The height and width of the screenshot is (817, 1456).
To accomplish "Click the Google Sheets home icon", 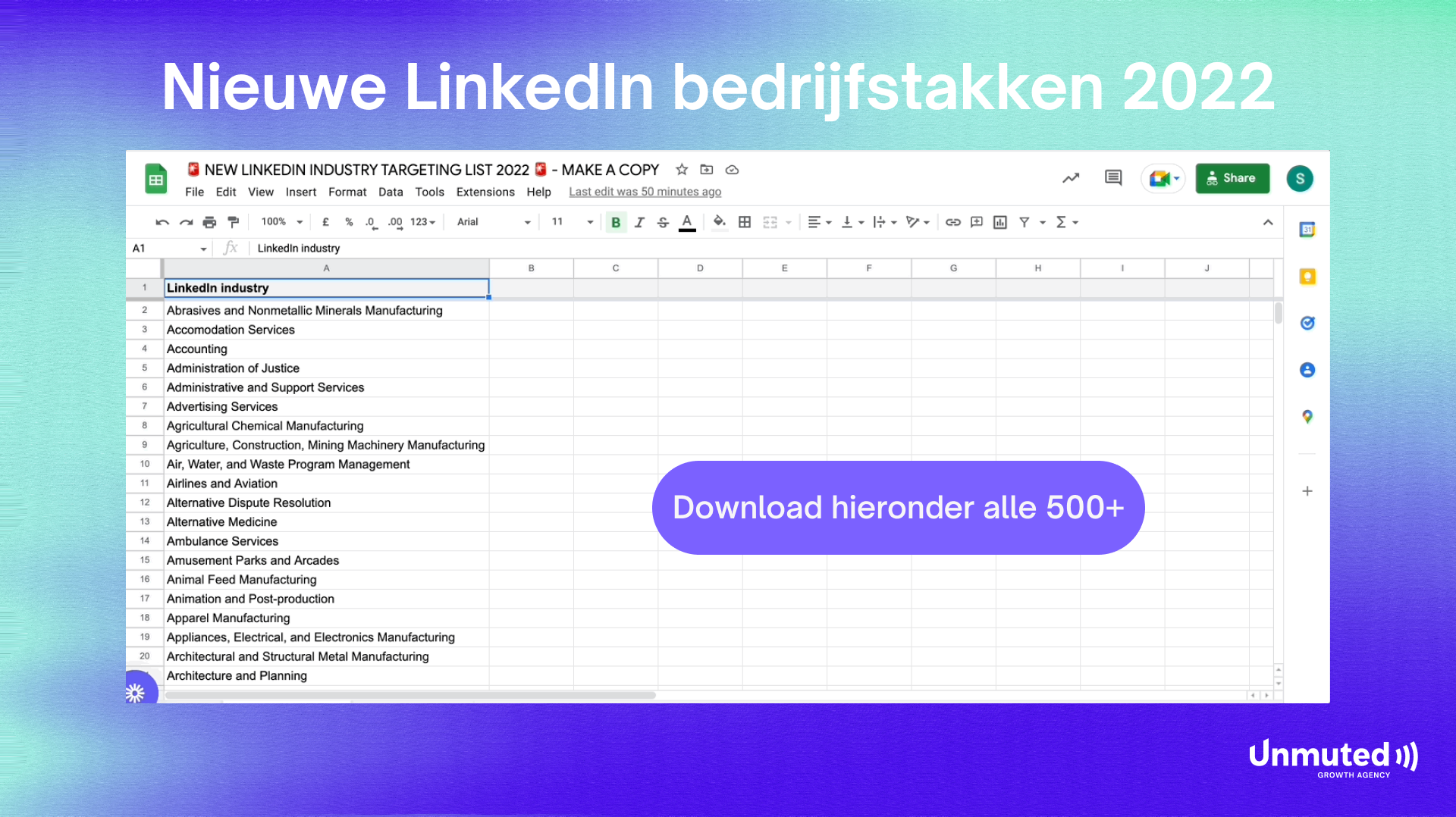I will [155, 180].
